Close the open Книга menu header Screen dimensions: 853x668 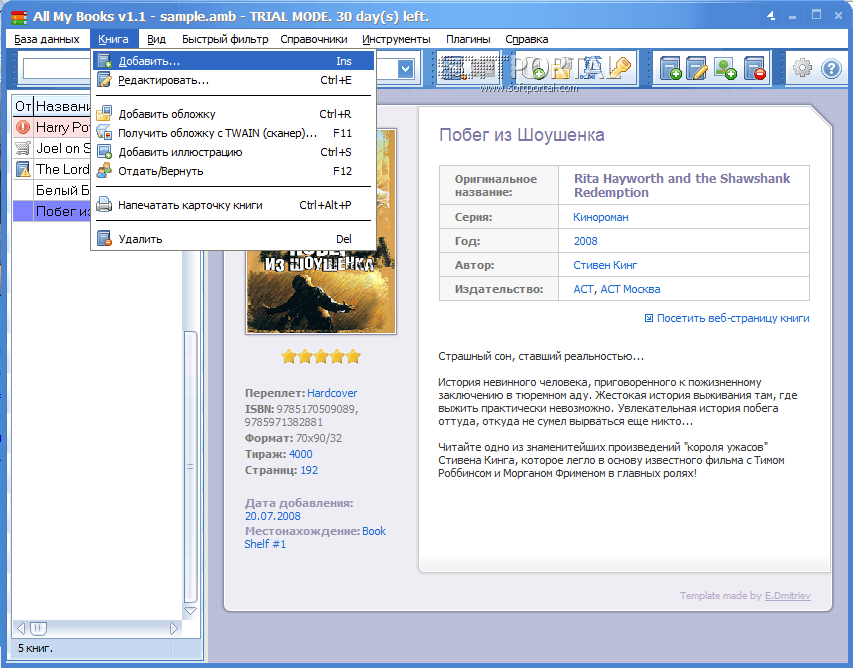[x=113, y=39]
